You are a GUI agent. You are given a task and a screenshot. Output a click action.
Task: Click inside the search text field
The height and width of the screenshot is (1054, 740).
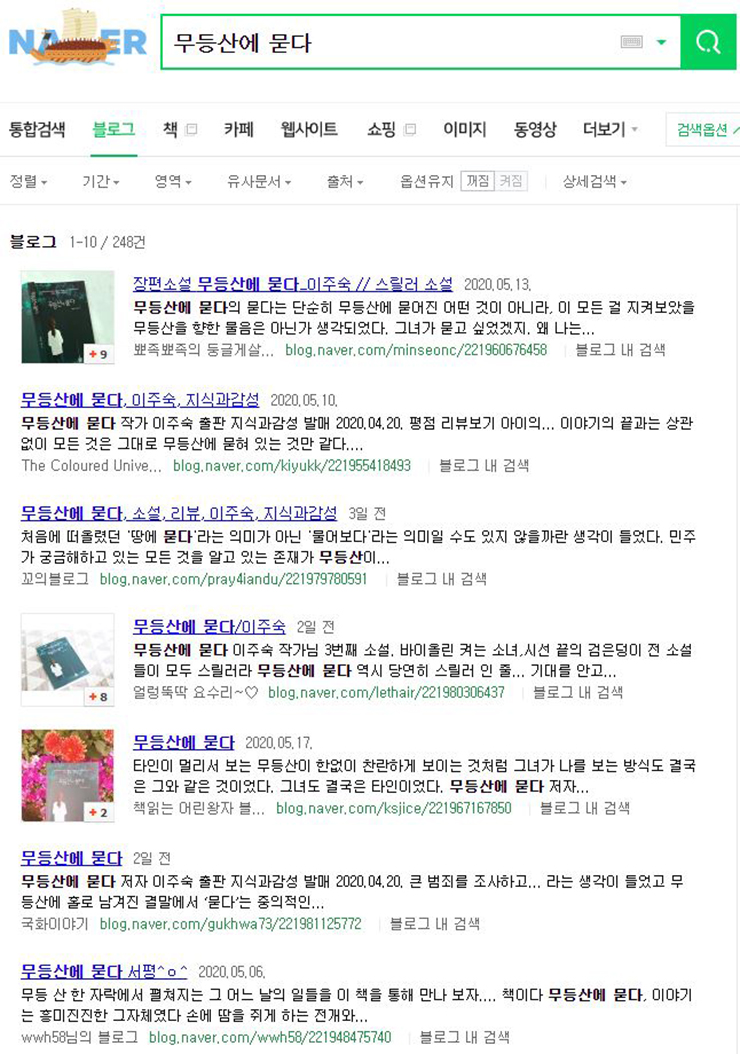tap(390, 42)
